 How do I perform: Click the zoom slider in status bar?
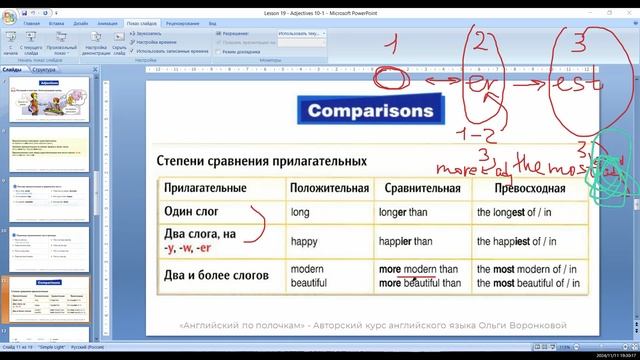coord(601,347)
